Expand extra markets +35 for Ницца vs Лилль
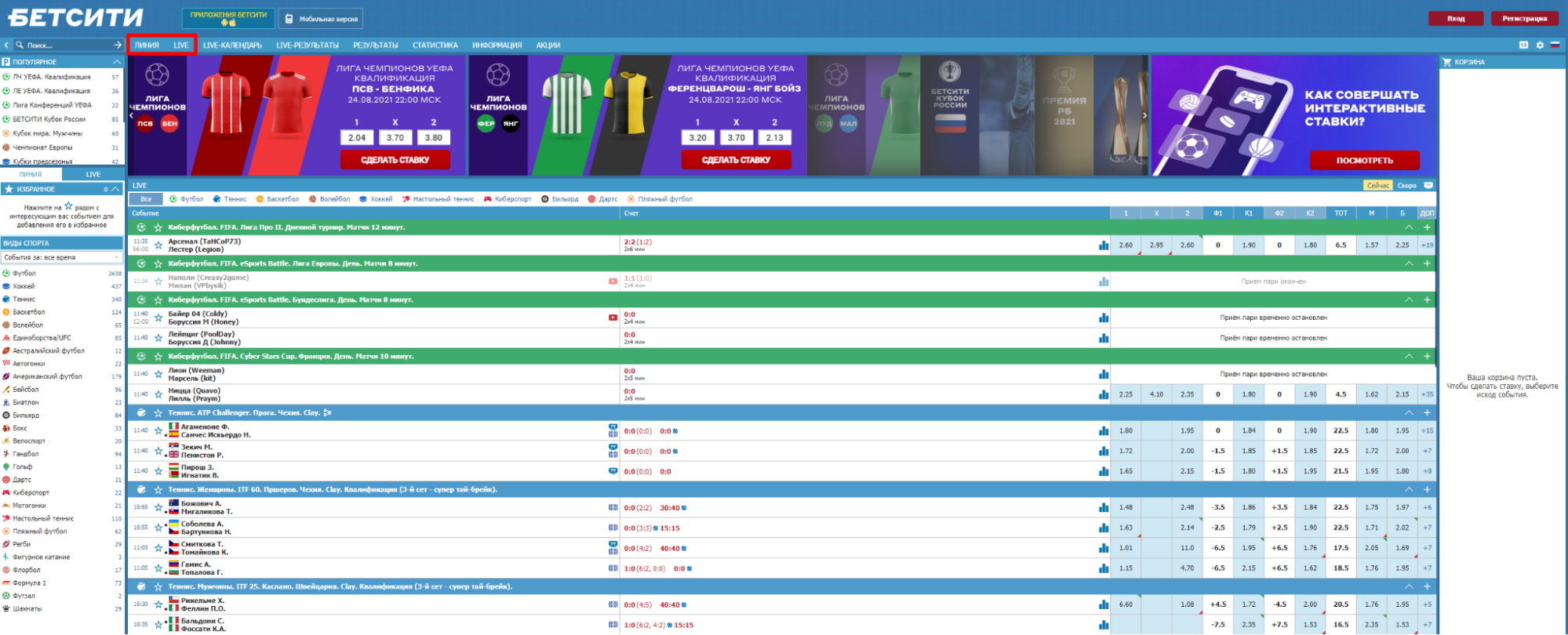Image resolution: width=1568 pixels, height=635 pixels. click(x=1427, y=394)
